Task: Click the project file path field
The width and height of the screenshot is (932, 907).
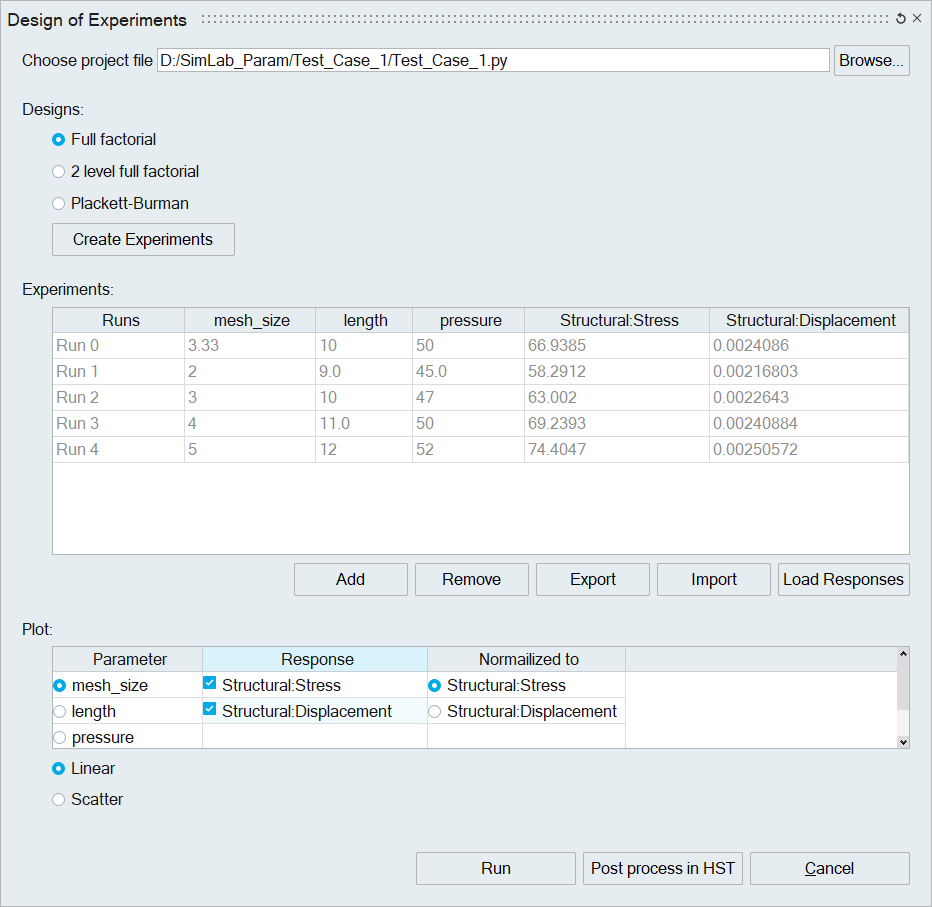Action: point(493,61)
